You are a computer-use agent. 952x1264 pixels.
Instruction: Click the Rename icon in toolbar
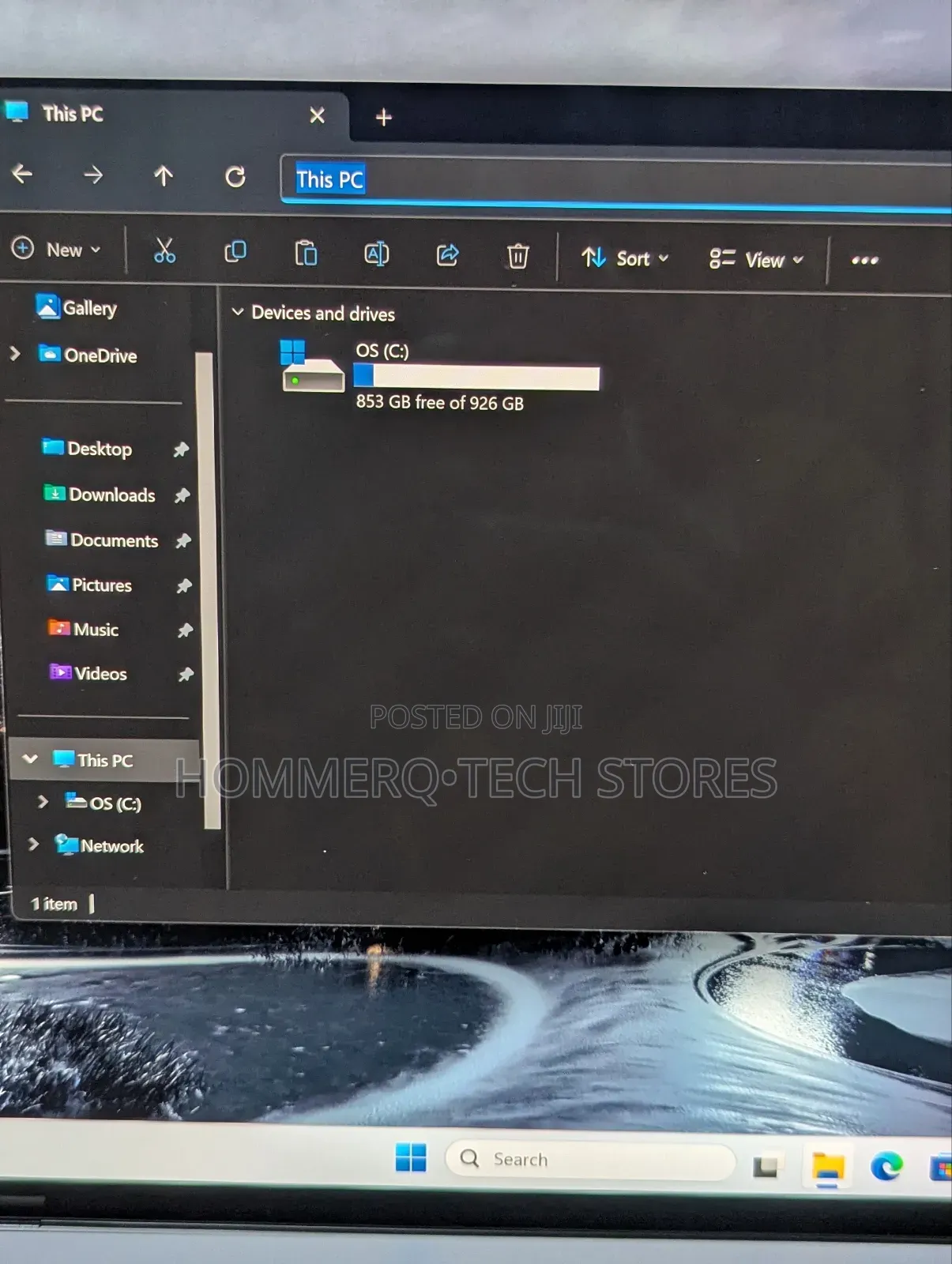[x=376, y=254]
